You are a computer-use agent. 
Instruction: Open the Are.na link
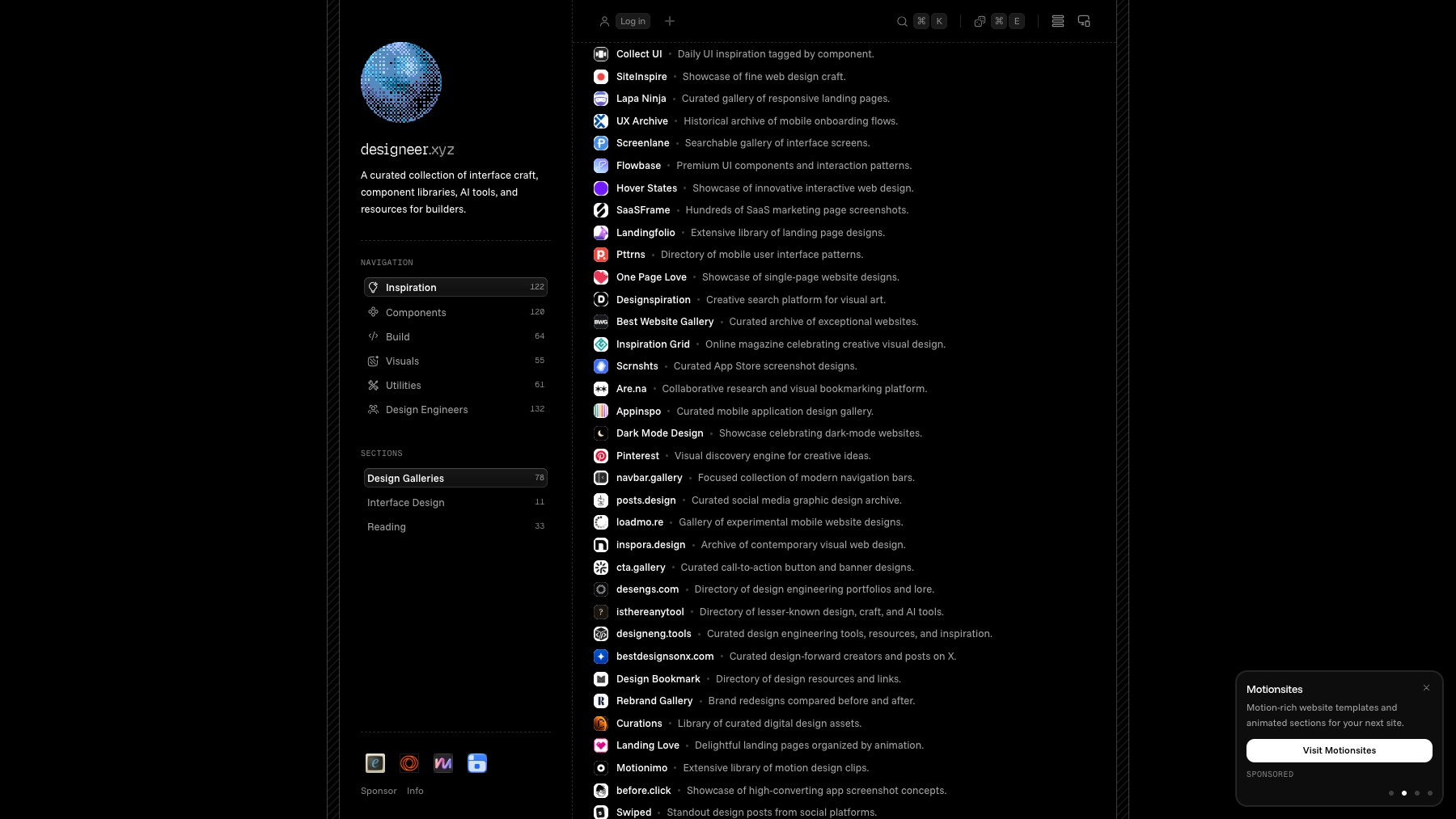pos(631,389)
